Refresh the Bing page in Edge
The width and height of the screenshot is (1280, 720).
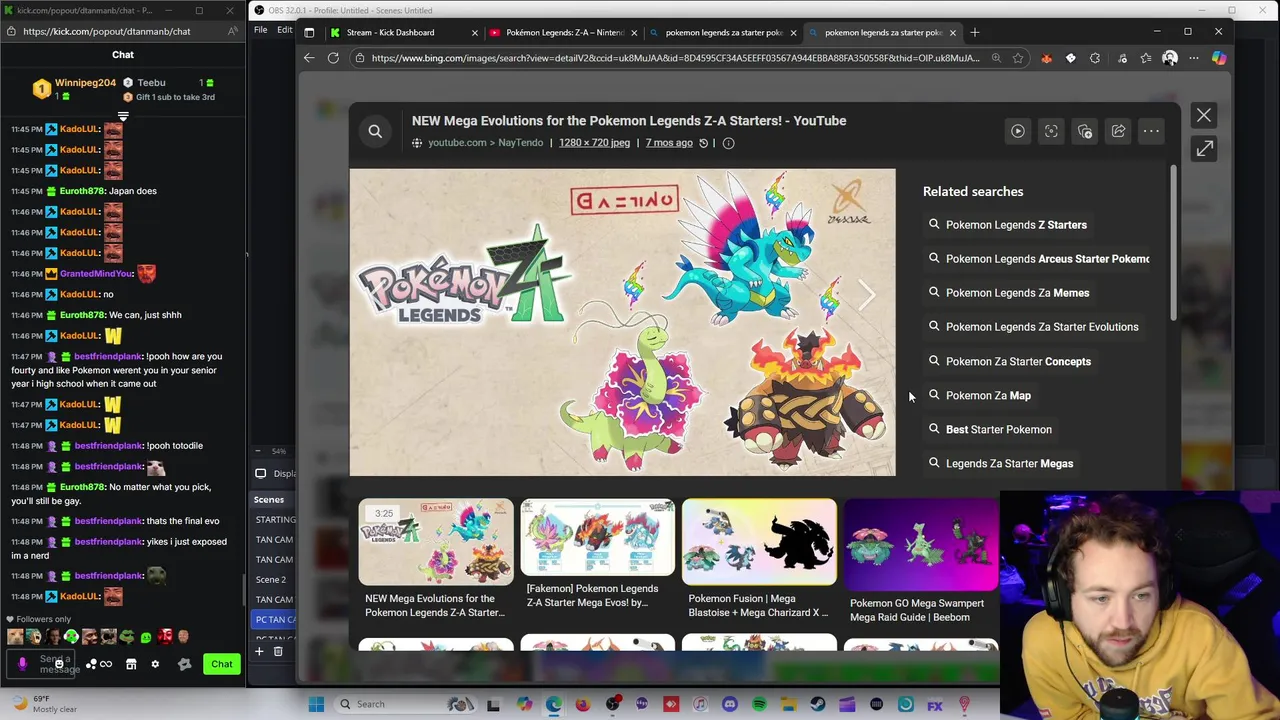coord(333,58)
